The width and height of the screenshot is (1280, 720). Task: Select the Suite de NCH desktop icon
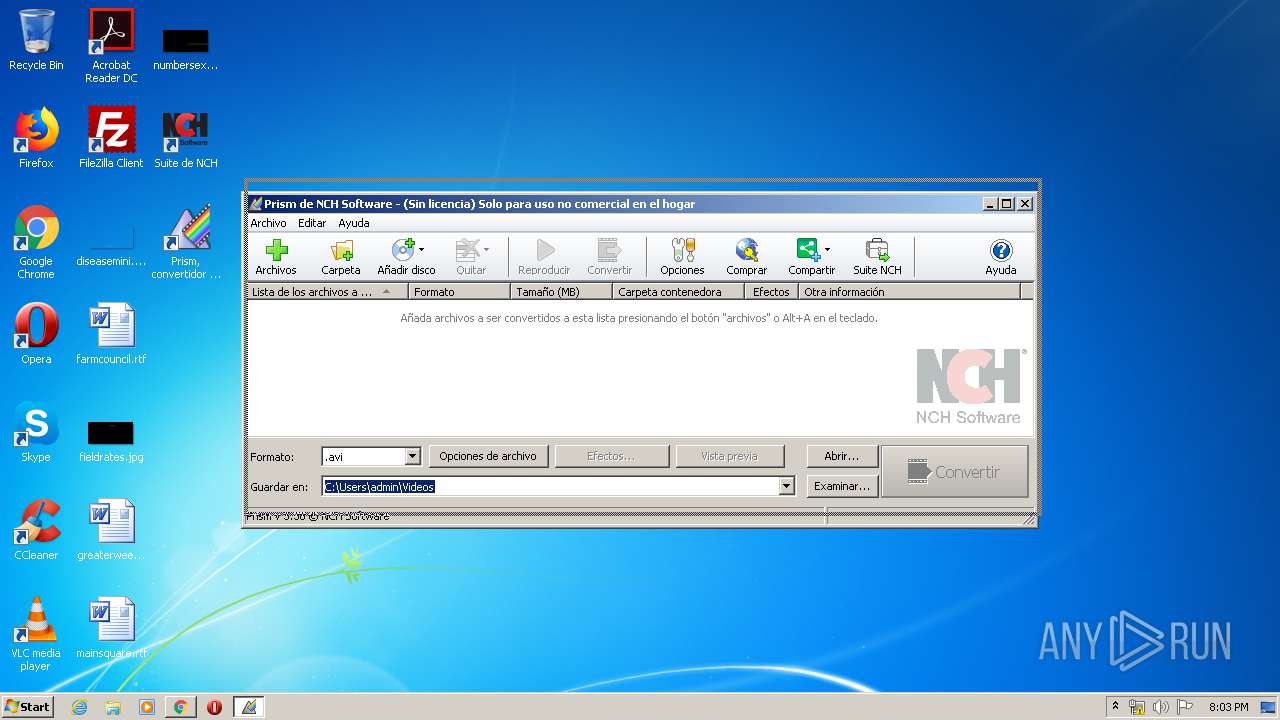coord(186,138)
